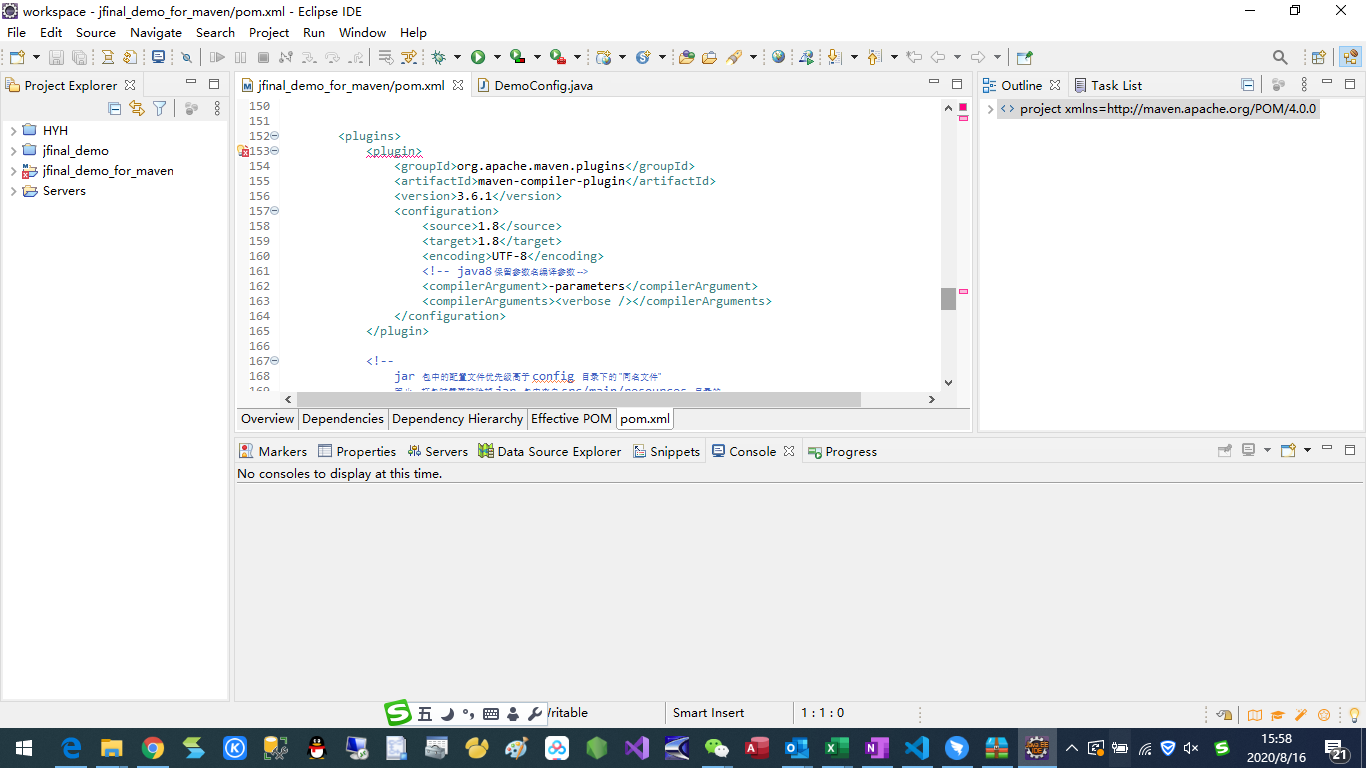Click the Open Web Browser globe icon
This screenshot has width=1366, height=768.
pyautogui.click(x=778, y=58)
